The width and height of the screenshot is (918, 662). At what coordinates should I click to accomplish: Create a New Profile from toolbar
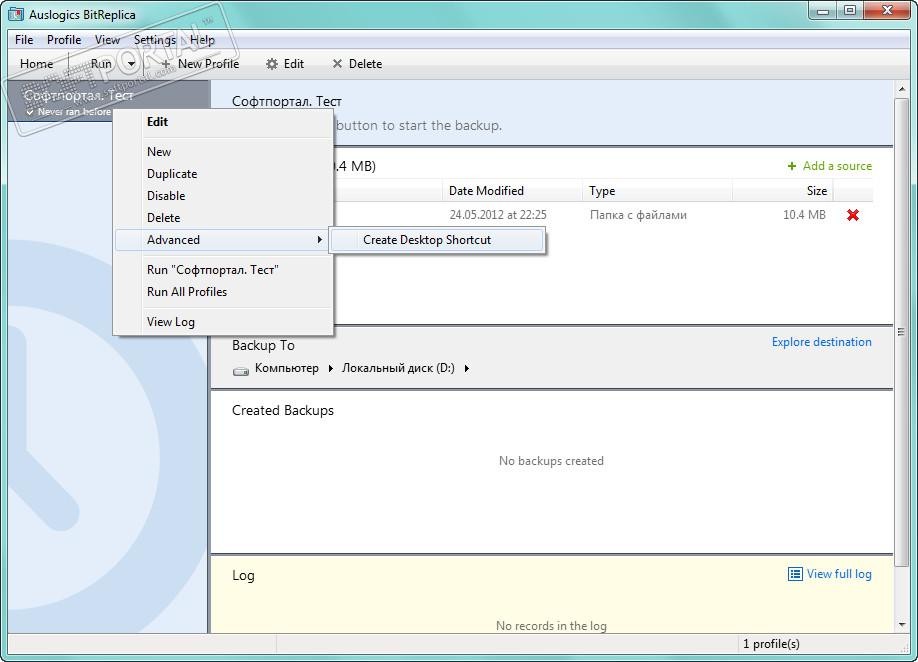click(200, 64)
